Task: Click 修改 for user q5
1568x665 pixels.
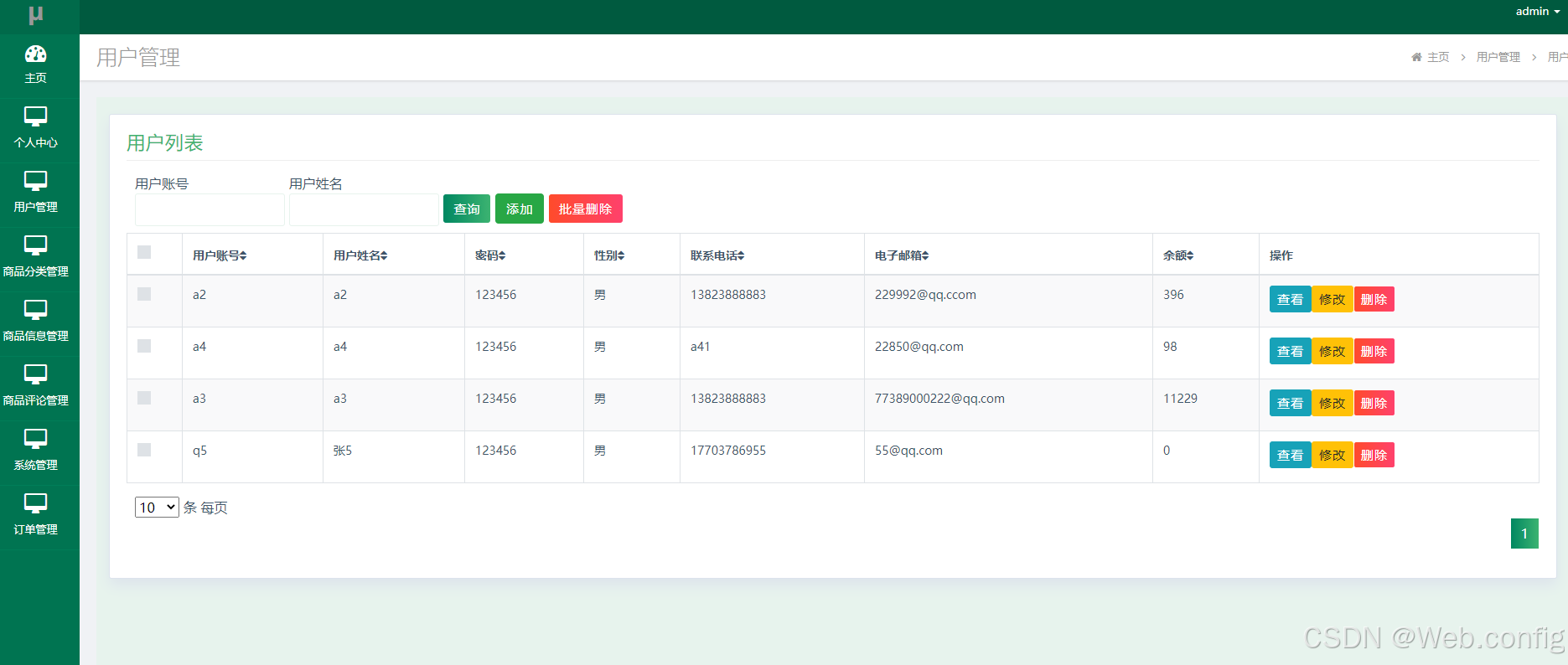Action: (1333, 455)
